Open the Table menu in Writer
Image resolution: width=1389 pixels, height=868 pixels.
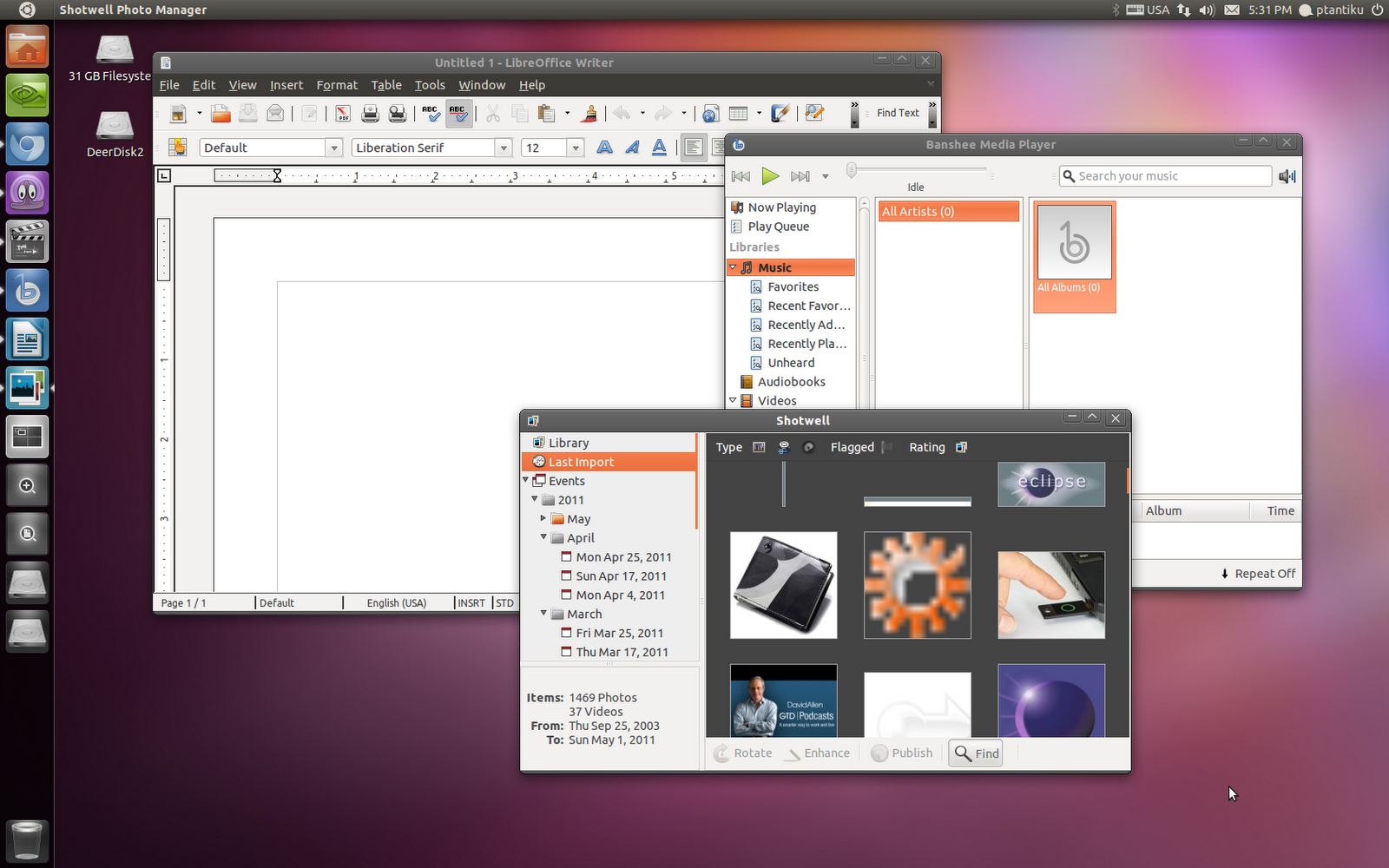(386, 85)
